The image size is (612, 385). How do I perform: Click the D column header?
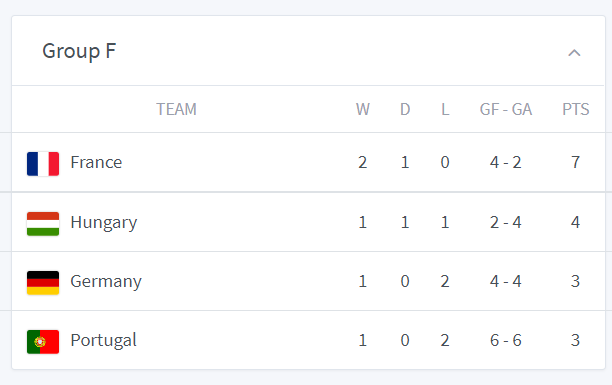[405, 109]
